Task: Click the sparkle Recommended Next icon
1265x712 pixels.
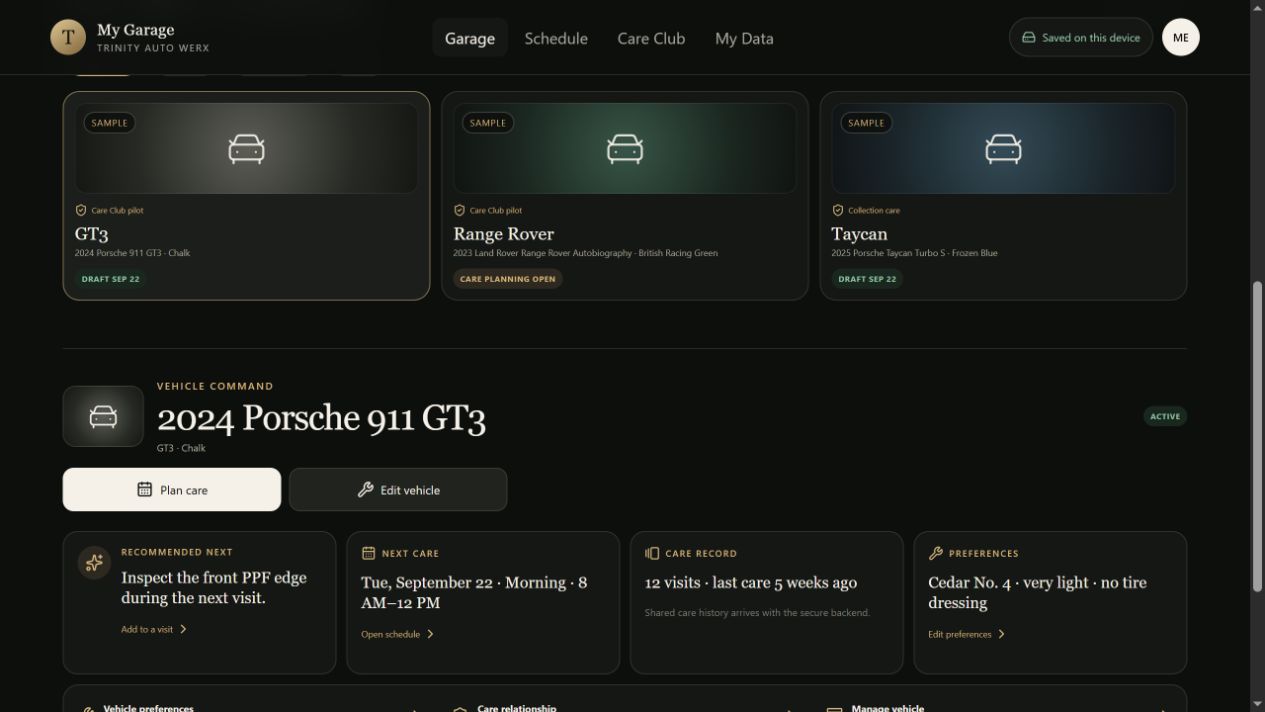Action: (x=94, y=563)
